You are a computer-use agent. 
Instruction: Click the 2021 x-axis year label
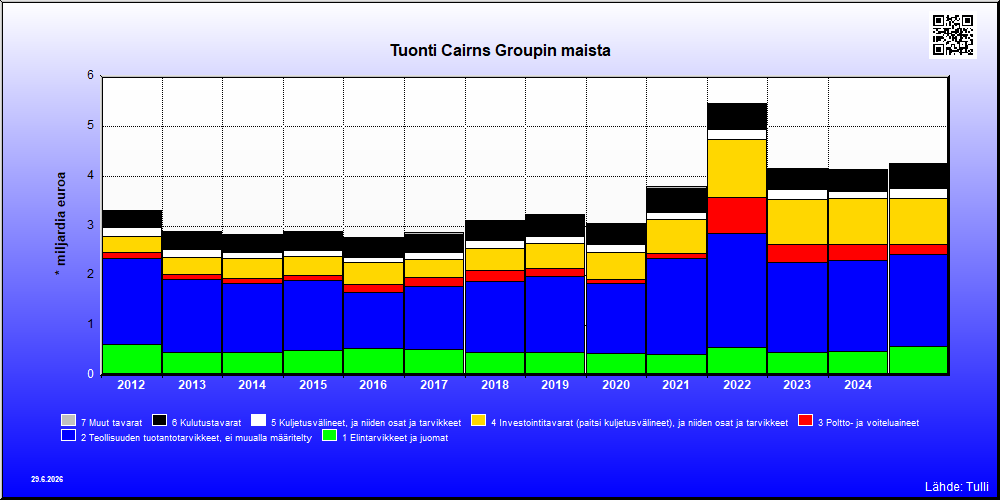coord(676,385)
